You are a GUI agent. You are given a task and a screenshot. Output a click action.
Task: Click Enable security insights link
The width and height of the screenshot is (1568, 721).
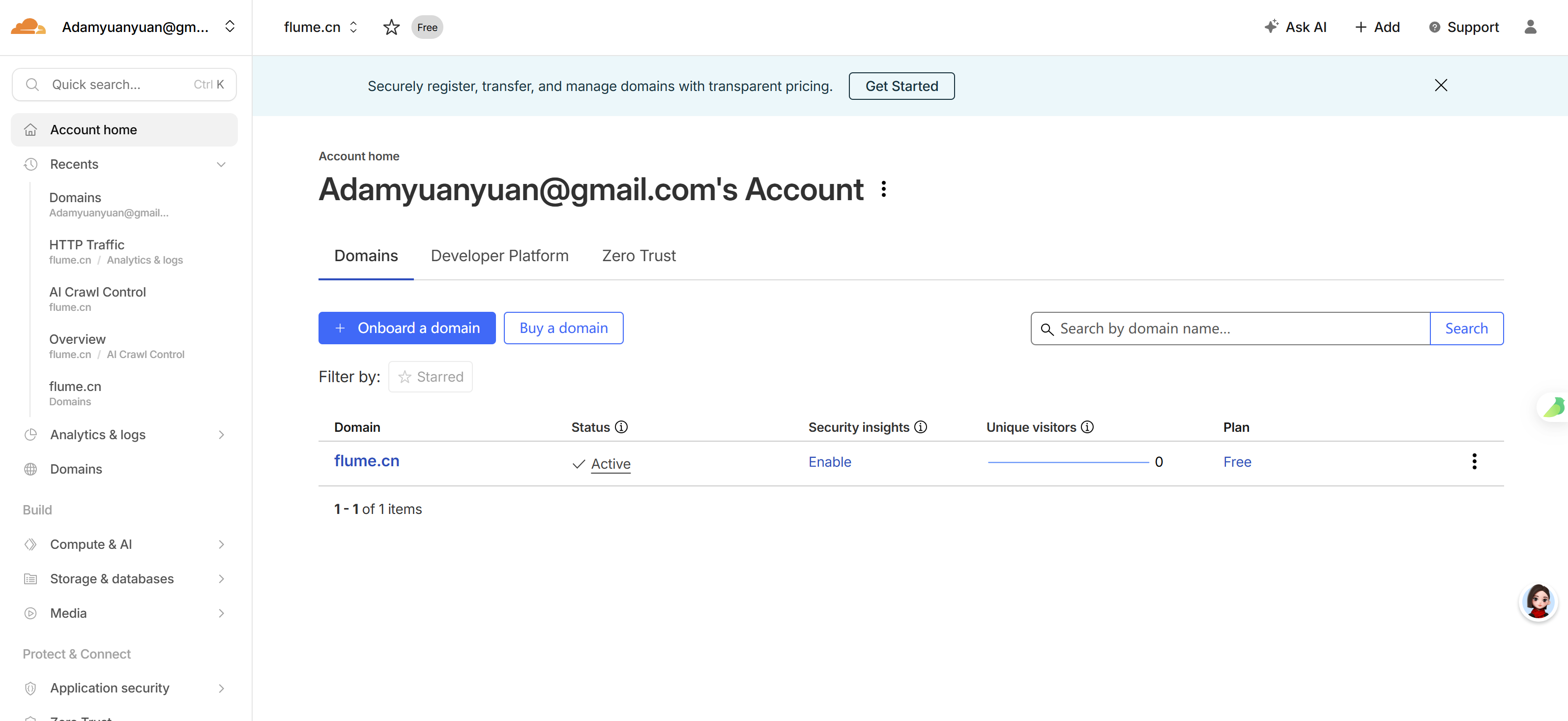click(x=829, y=462)
